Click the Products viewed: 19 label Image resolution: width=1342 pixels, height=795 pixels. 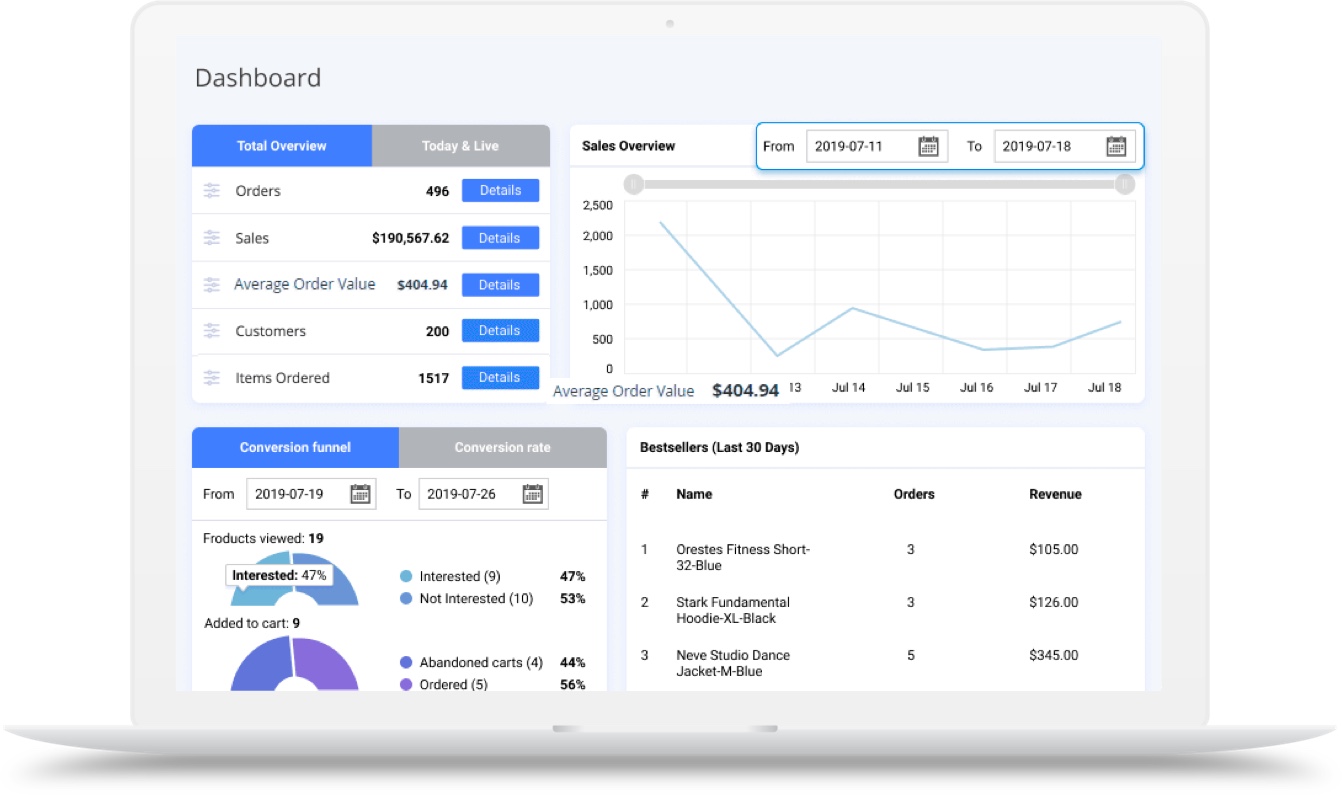(263, 539)
